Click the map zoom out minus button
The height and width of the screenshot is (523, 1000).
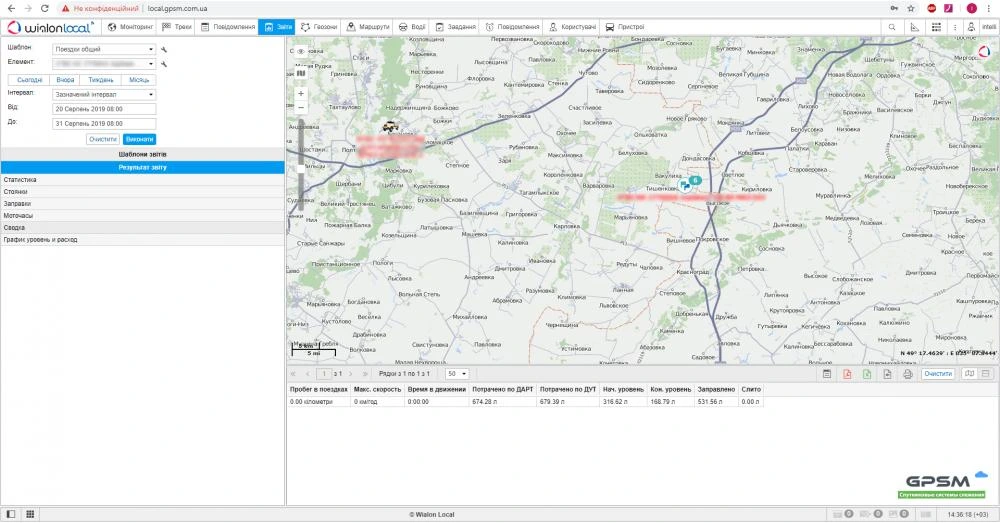[x=301, y=106]
